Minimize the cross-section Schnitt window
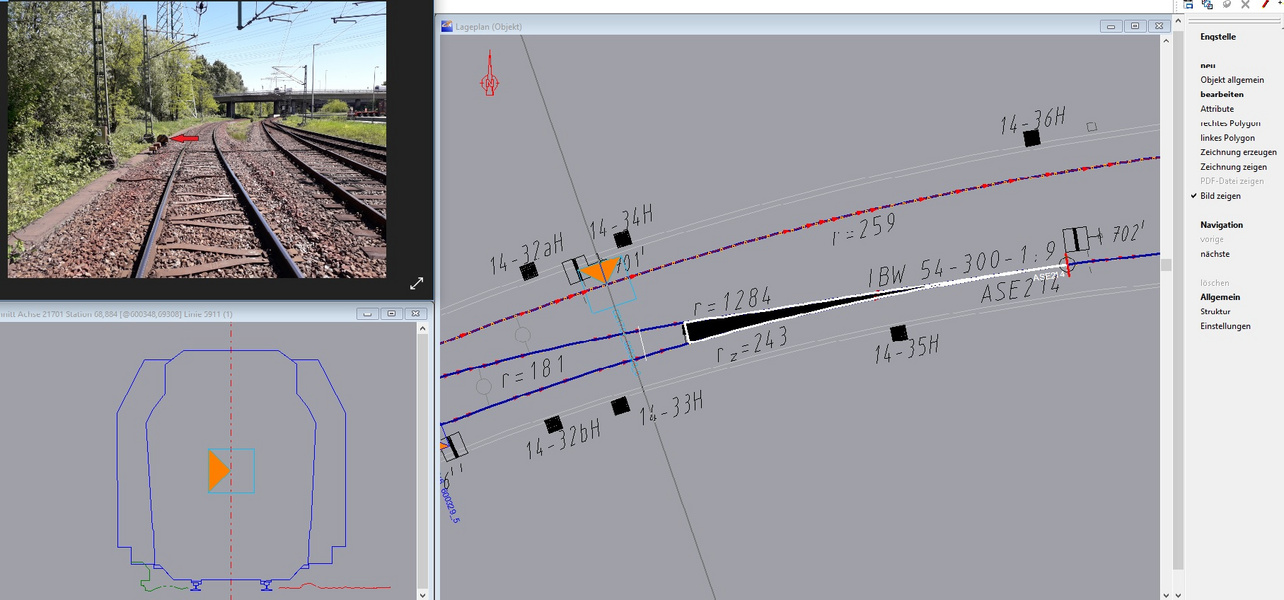Image resolution: width=1284 pixels, height=600 pixels. click(x=368, y=314)
